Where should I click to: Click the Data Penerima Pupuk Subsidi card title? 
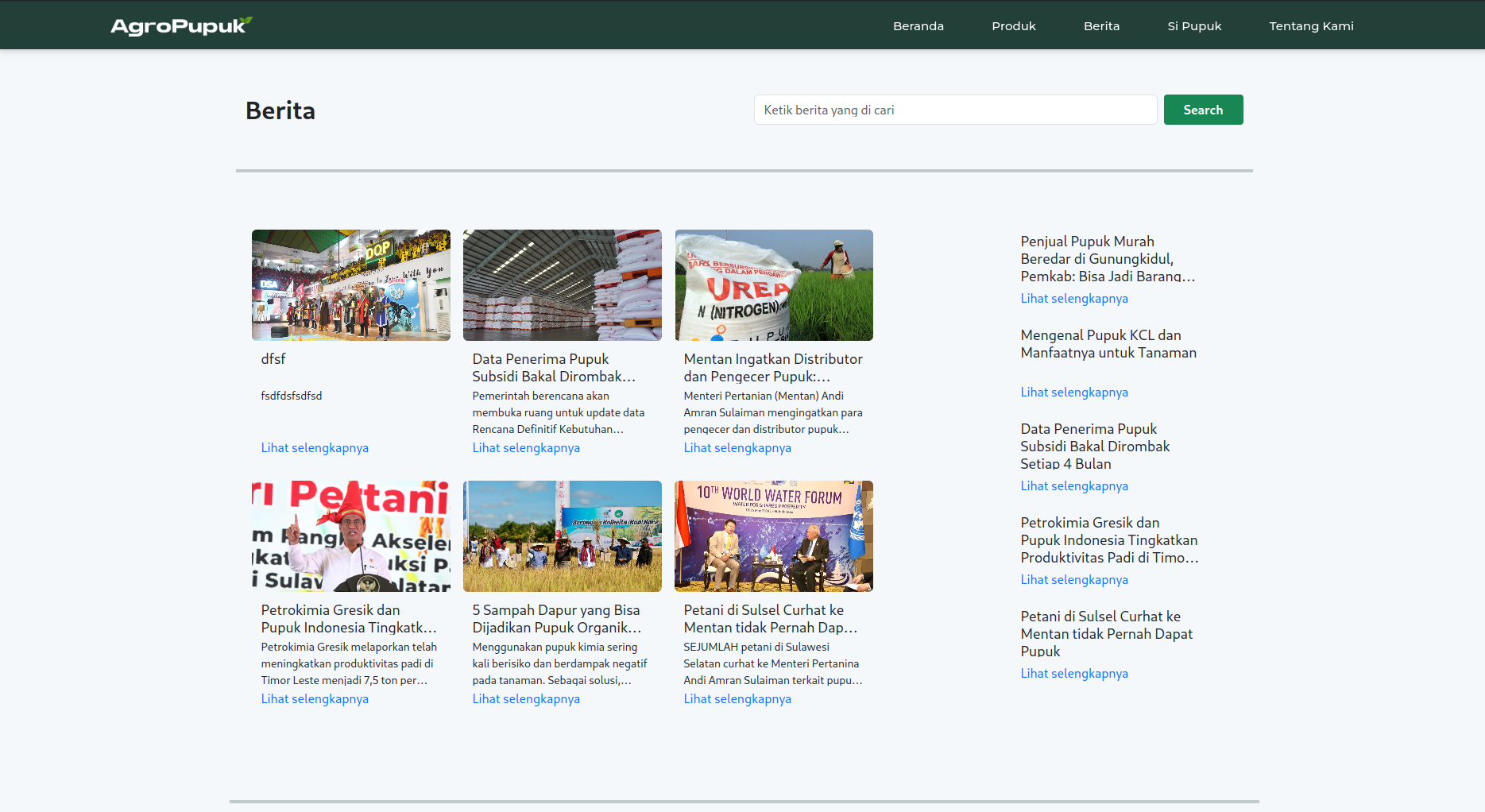(554, 368)
